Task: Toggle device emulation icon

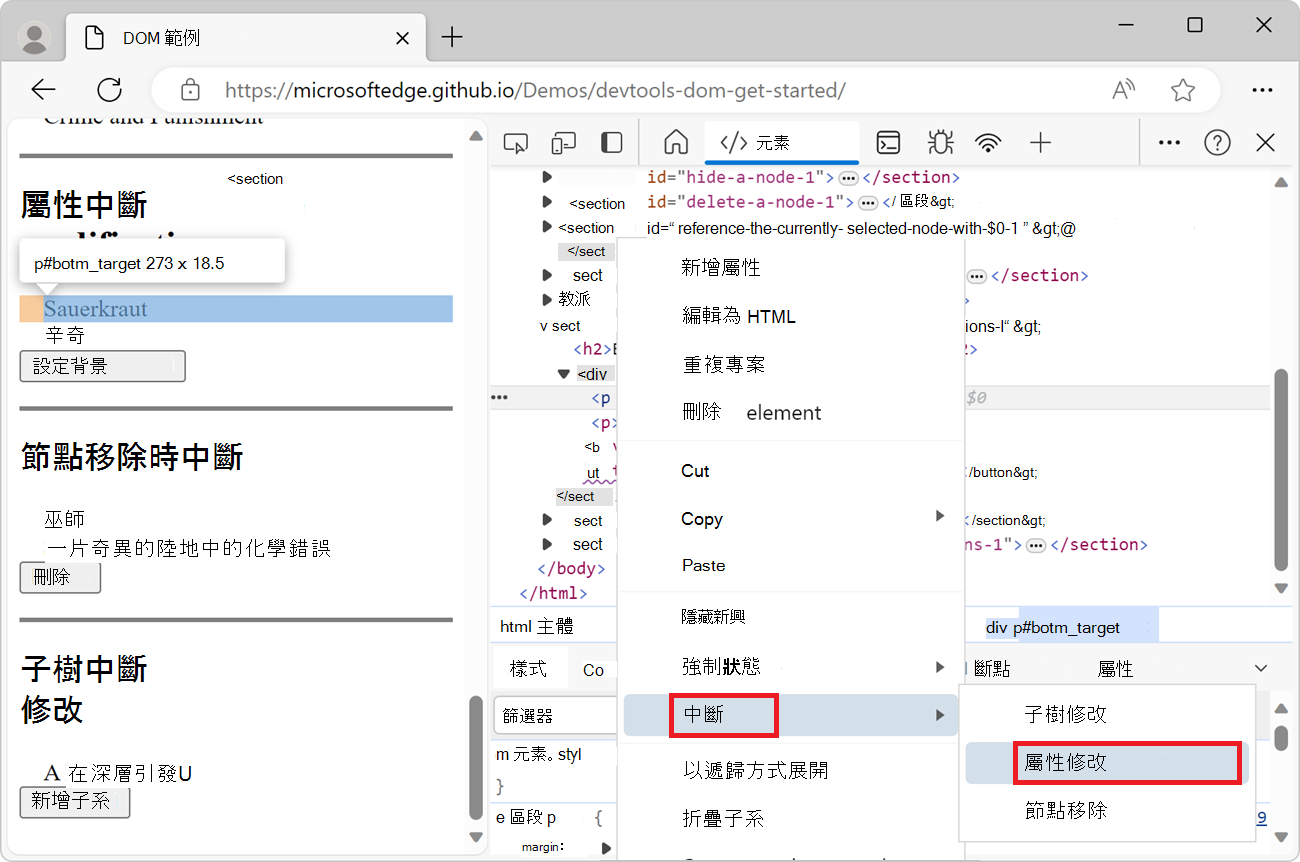Action: (x=564, y=143)
